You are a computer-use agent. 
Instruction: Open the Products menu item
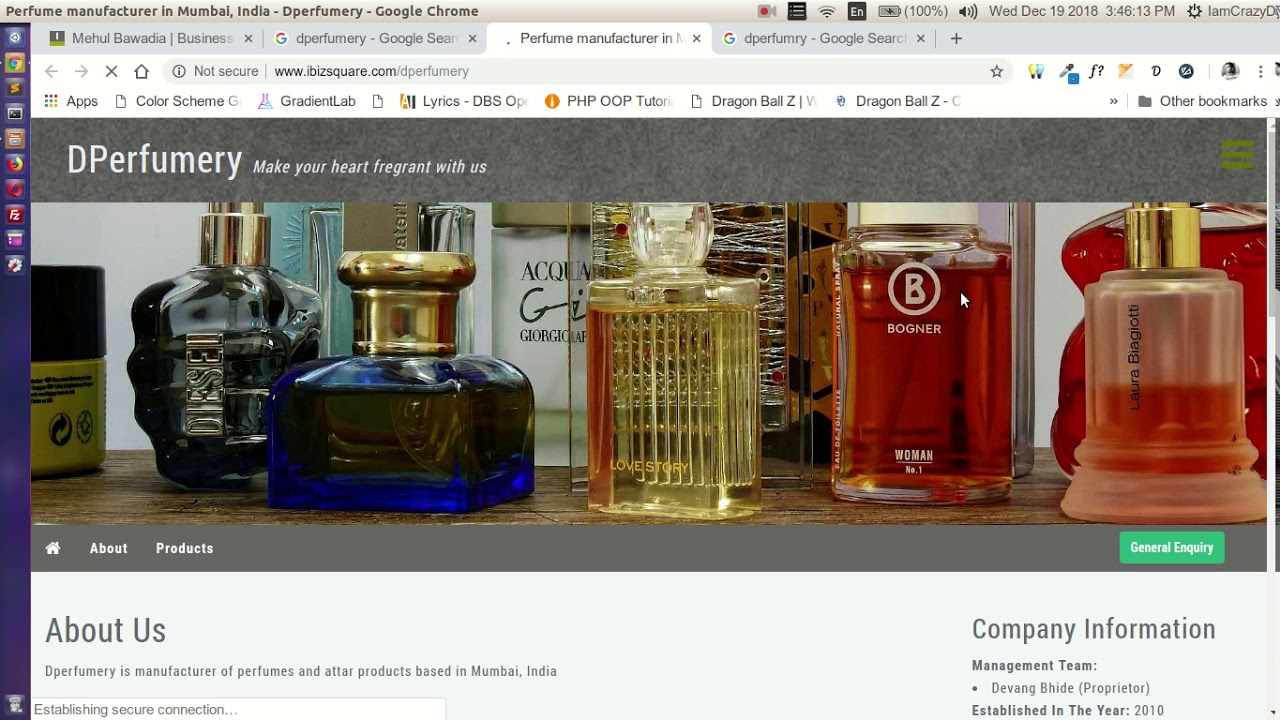click(x=184, y=548)
